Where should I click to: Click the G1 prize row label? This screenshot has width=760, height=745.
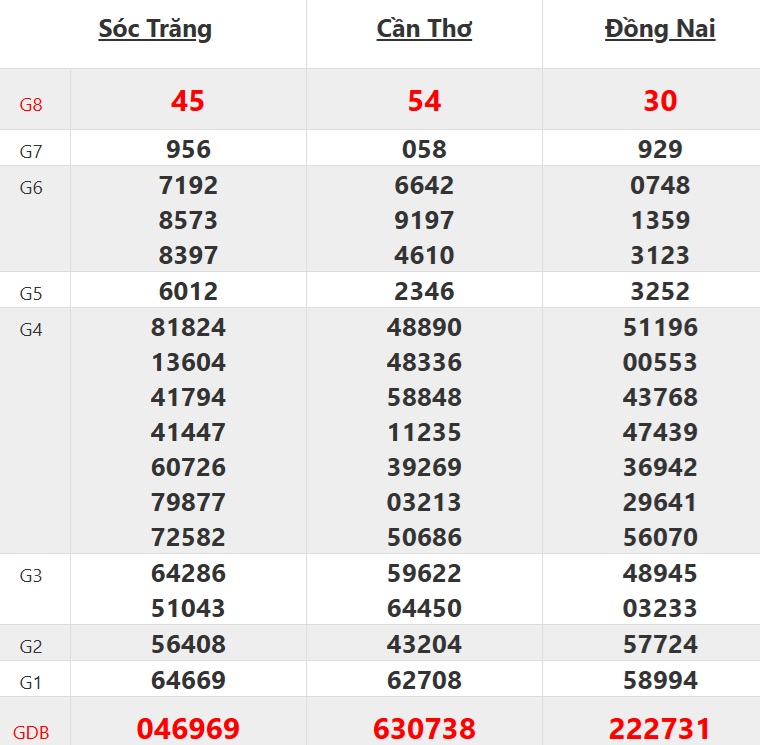tap(31, 682)
